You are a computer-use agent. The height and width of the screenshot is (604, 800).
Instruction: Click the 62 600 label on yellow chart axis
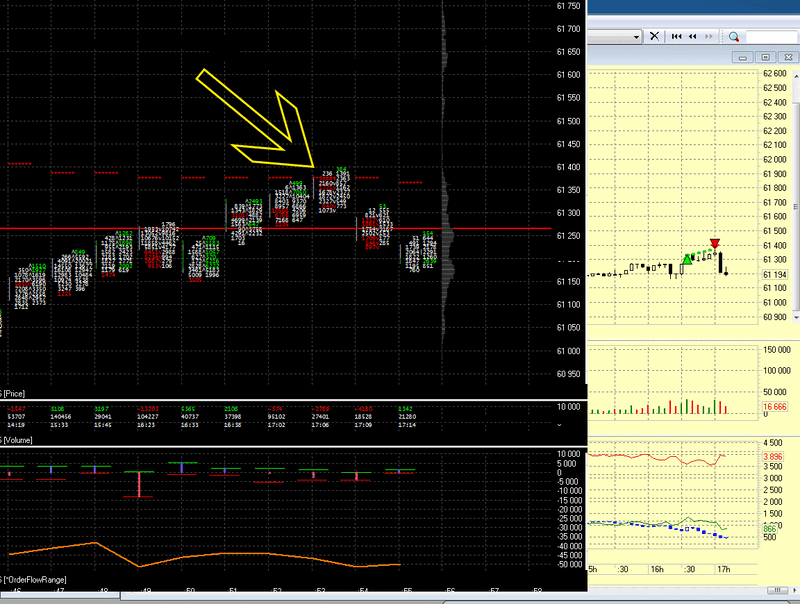click(x=774, y=73)
